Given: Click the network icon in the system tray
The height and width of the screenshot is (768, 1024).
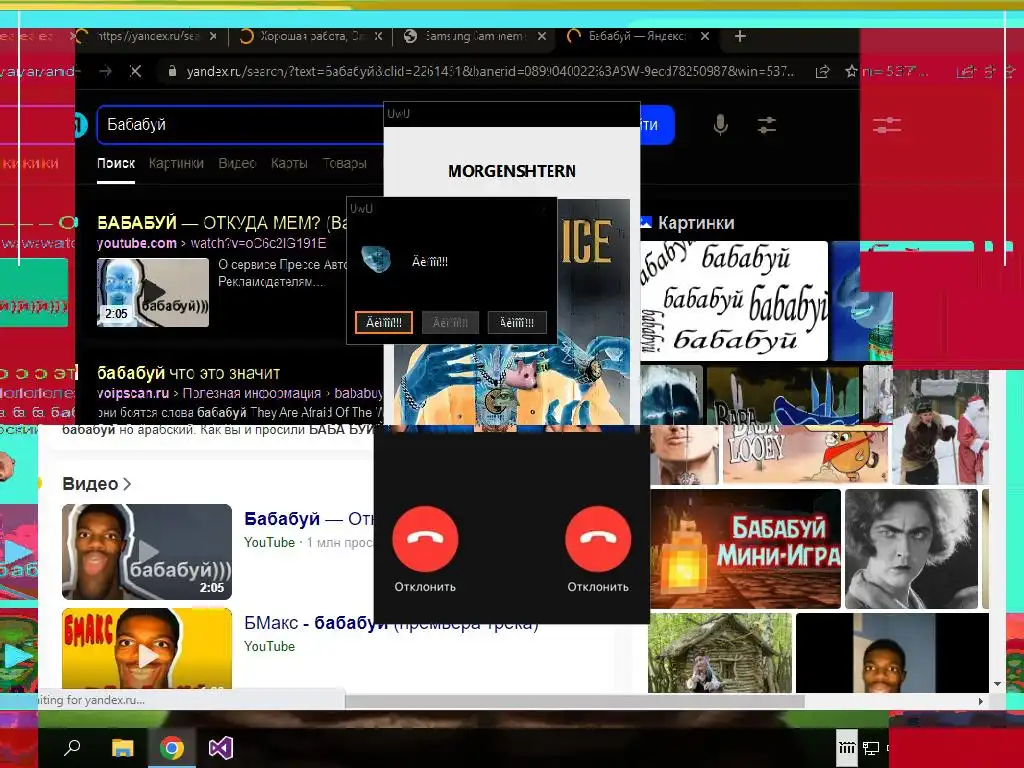Looking at the screenshot, I should [871, 748].
